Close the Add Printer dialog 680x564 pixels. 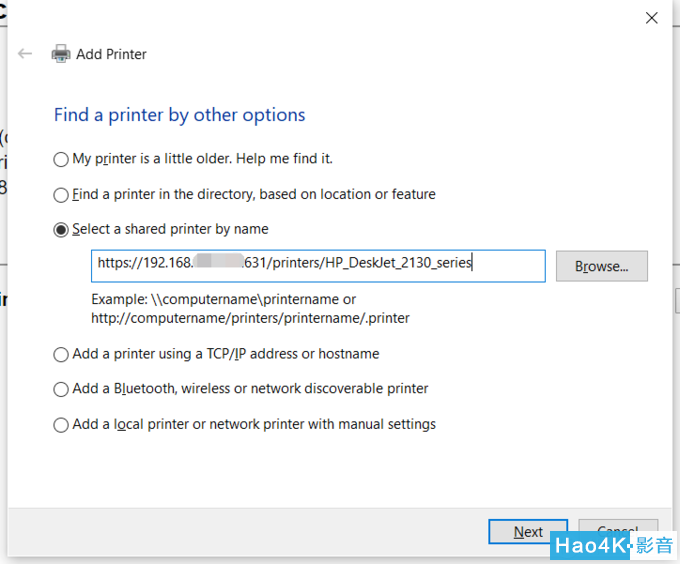pyautogui.click(x=651, y=18)
